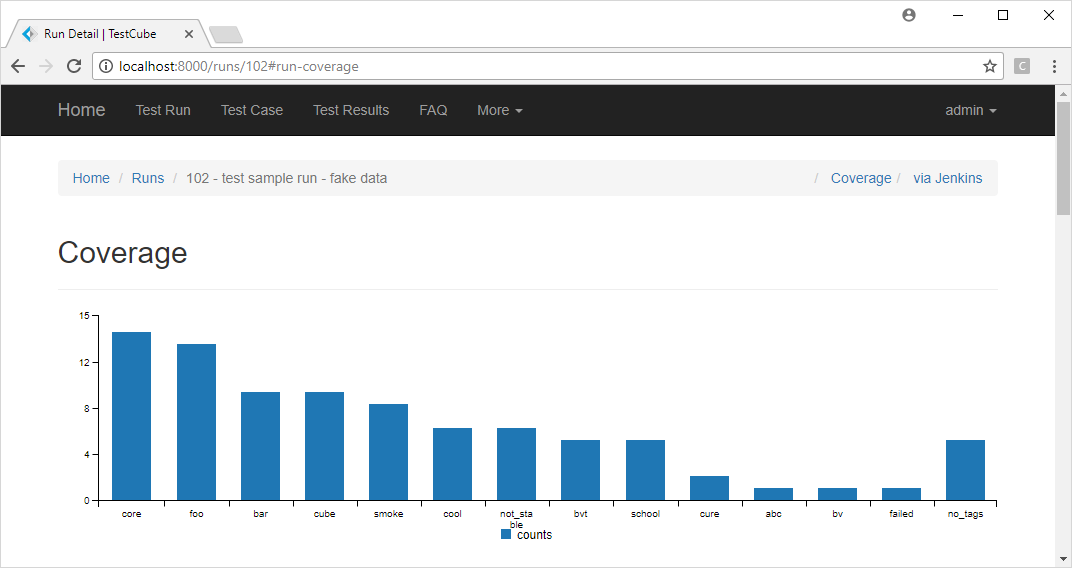Click the scrollbar down arrow
1072x568 pixels.
pos(1063,558)
